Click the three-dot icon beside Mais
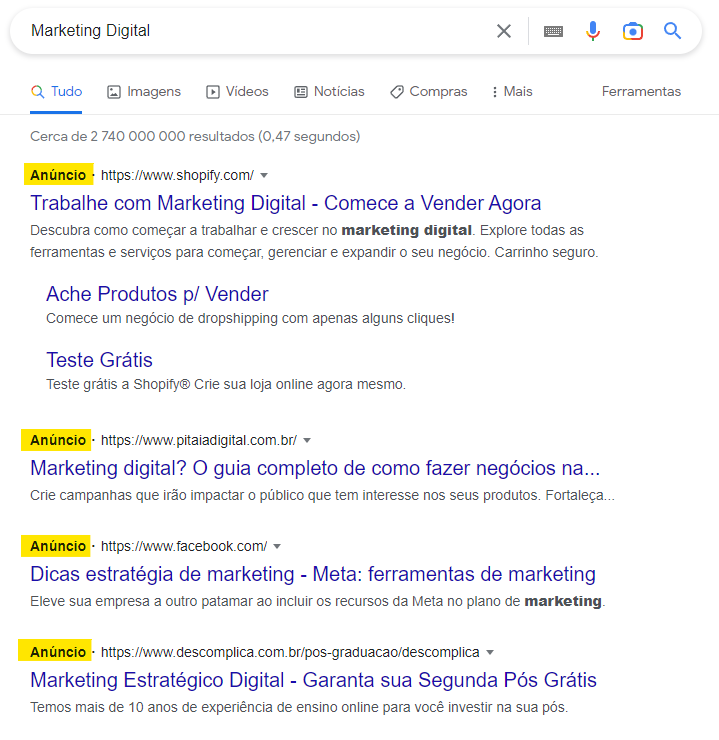The width and height of the screenshot is (719, 740). [495, 92]
